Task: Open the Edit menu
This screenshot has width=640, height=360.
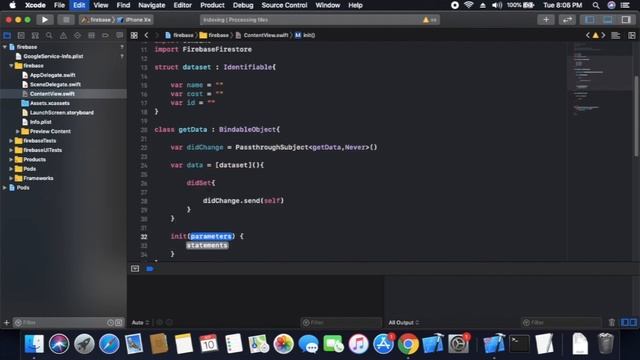Action: point(79,5)
